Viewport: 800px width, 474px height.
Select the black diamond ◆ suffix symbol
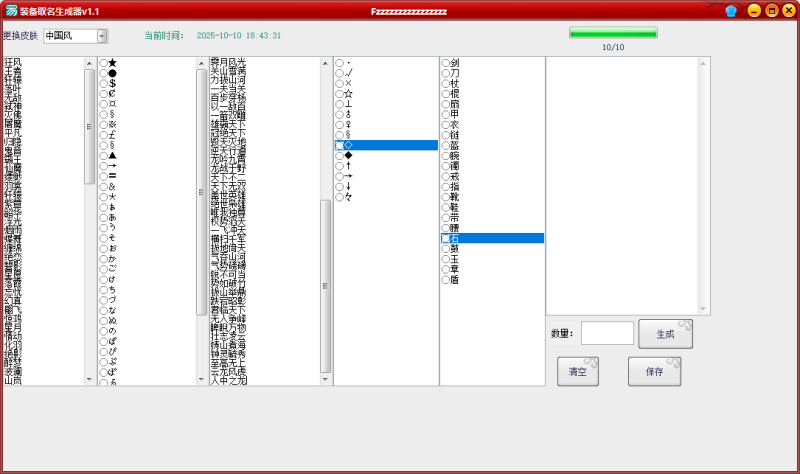pos(340,155)
